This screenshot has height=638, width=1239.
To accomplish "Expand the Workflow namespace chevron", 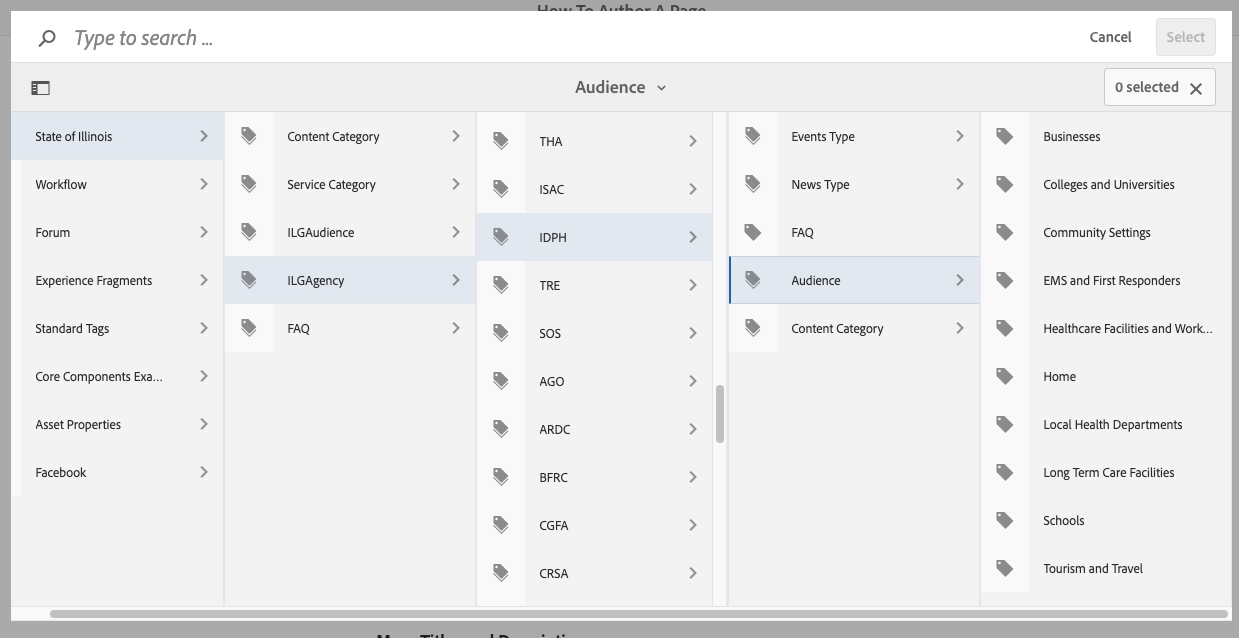I will pyautogui.click(x=204, y=184).
